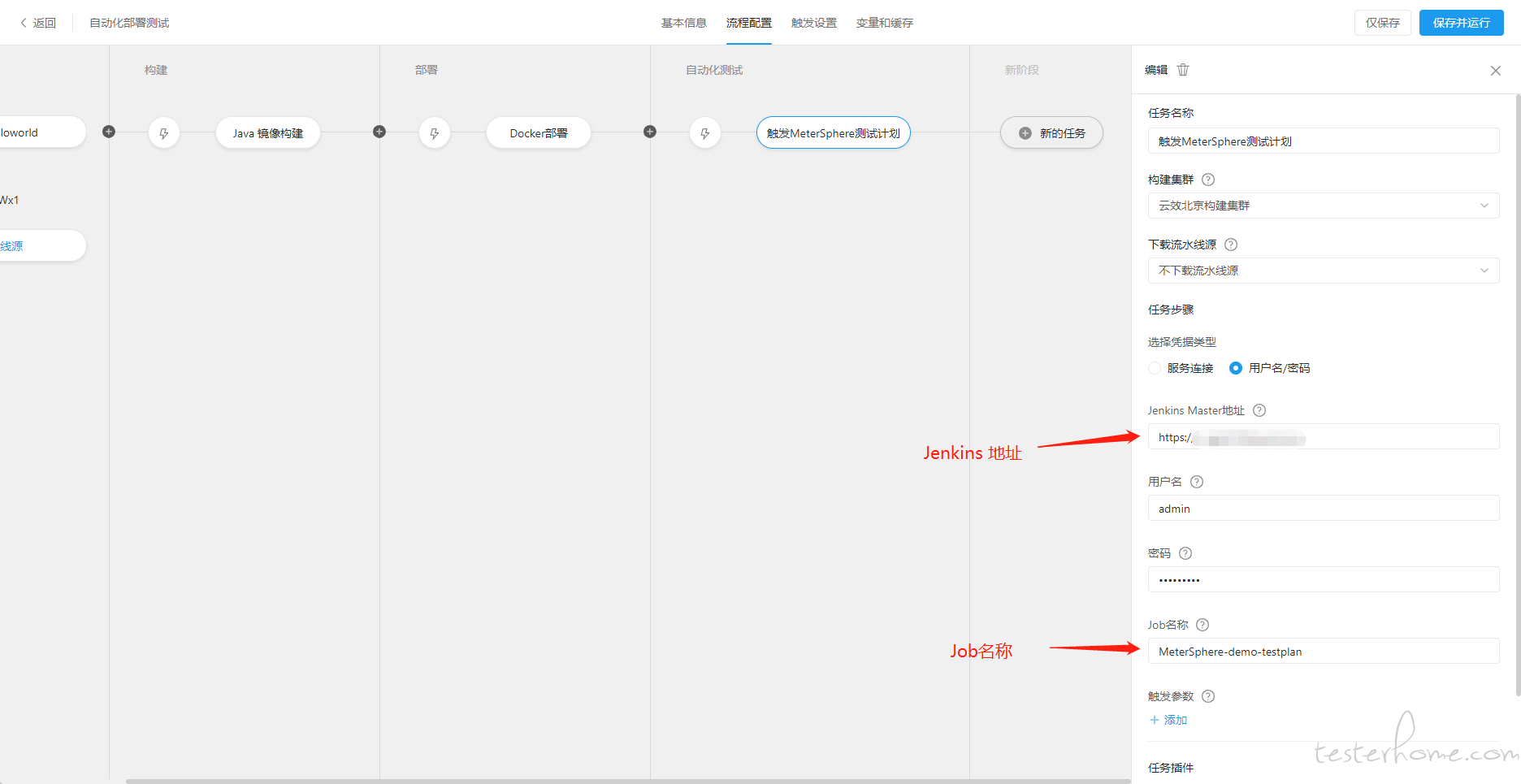Click the Job名称 field with MeterSphere-demo-testplan
Screen dimensions: 1521x784
1324,651
